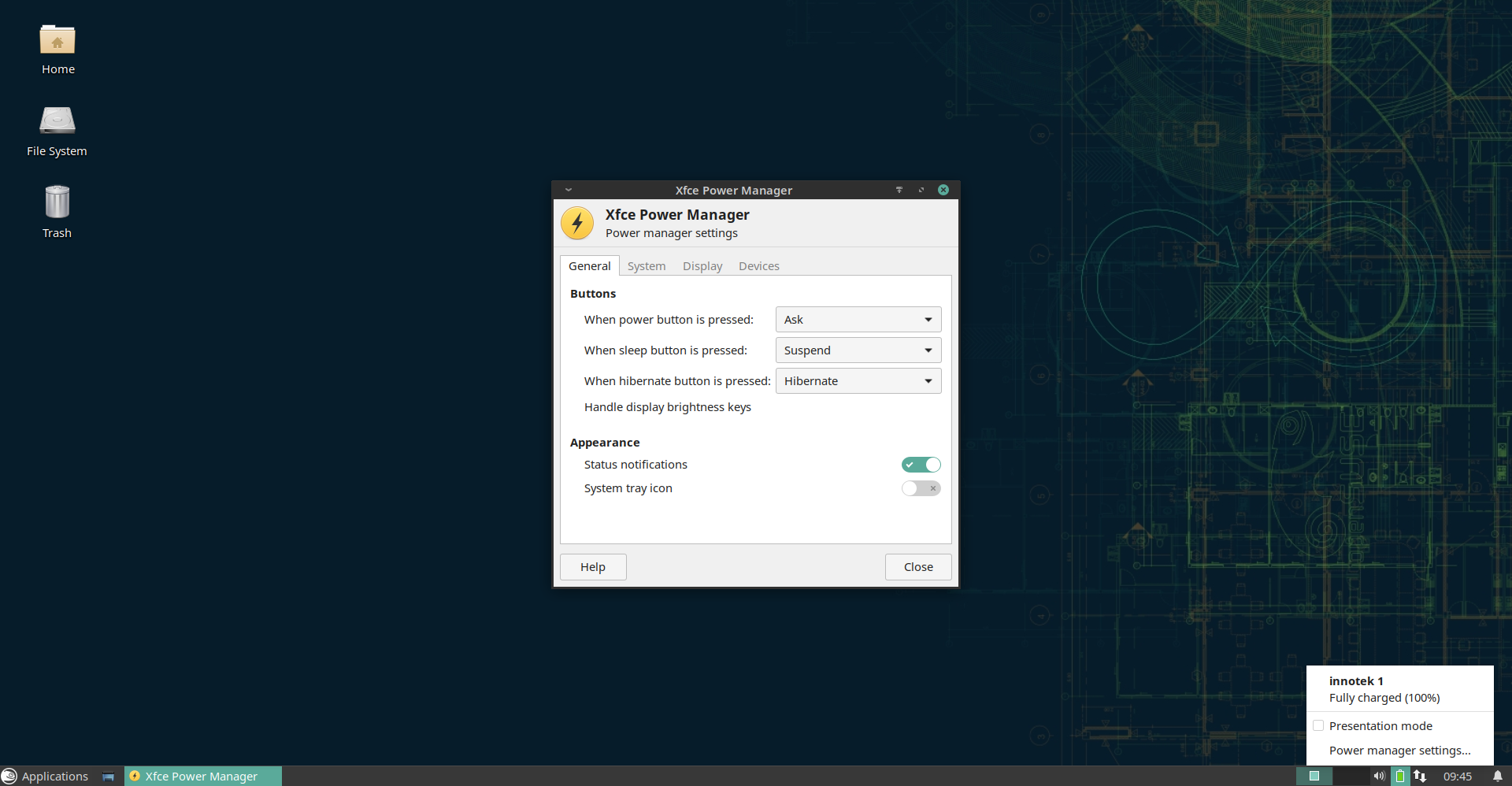The image size is (1512, 786).
Task: Open the notifications bell icon
Action: point(1497,776)
